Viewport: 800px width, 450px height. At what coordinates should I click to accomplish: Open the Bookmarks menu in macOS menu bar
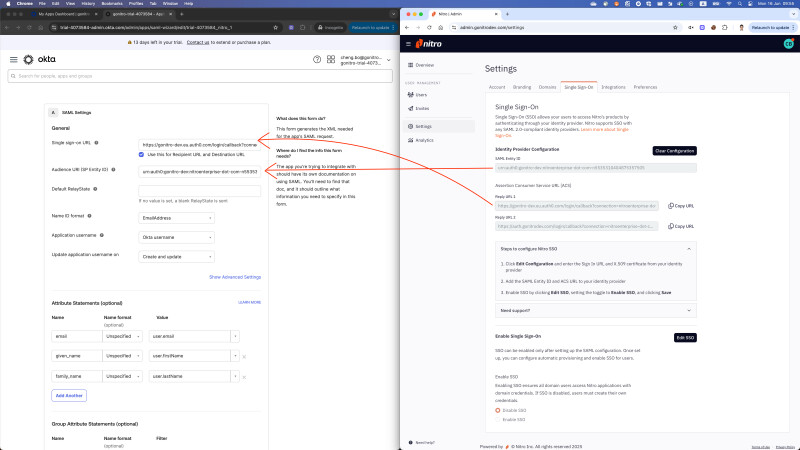coord(112,4)
